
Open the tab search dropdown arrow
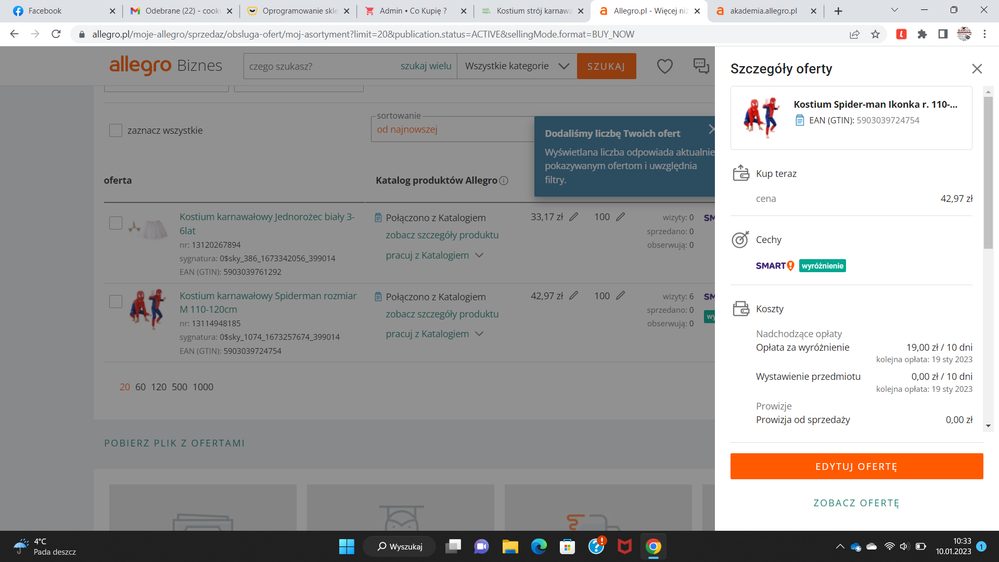[895, 10]
